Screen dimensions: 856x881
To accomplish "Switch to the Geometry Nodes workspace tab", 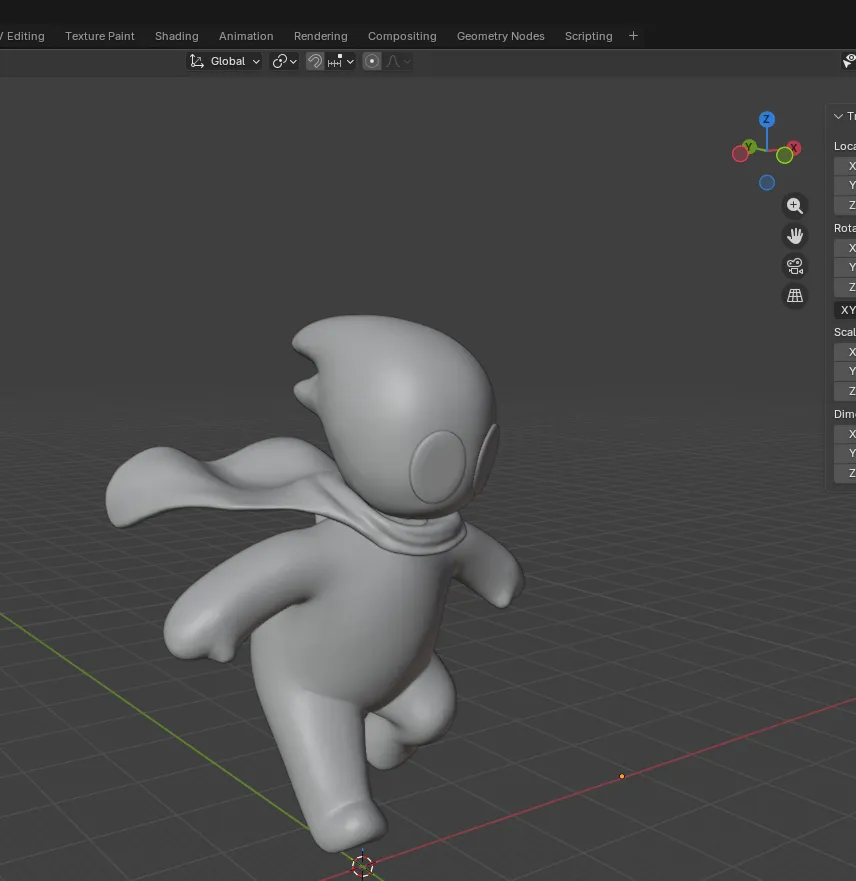I will coord(500,36).
